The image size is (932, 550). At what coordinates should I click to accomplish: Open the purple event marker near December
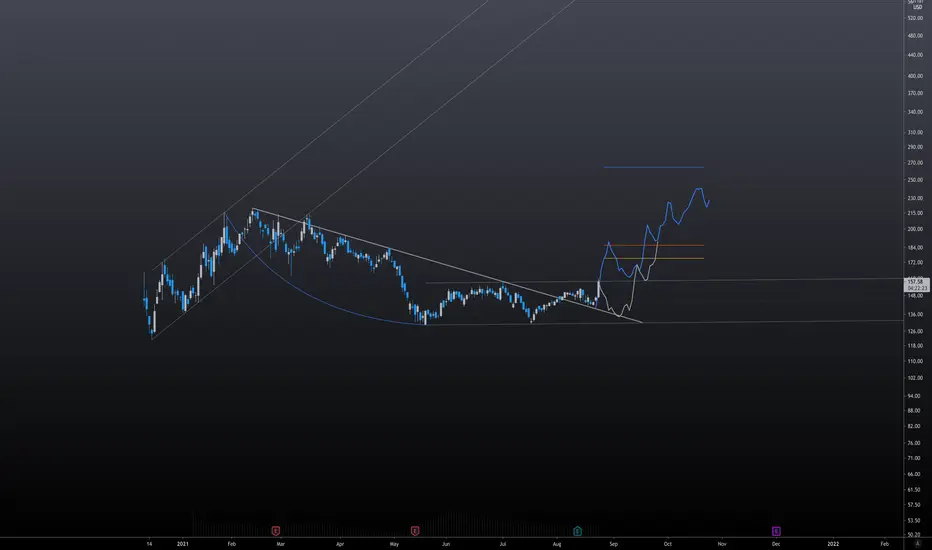pos(776,530)
